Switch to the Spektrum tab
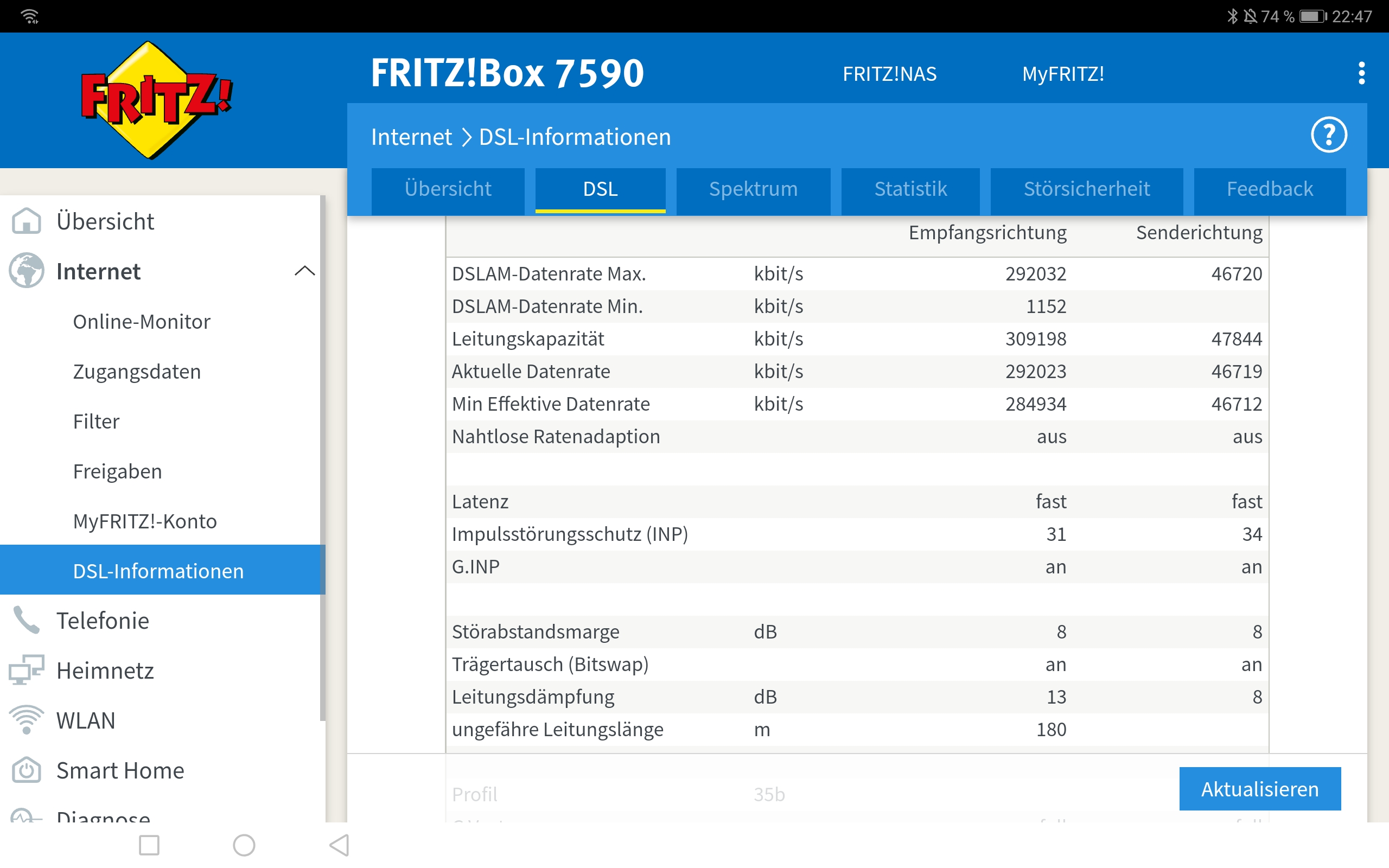This screenshot has width=1389, height=868. (753, 189)
